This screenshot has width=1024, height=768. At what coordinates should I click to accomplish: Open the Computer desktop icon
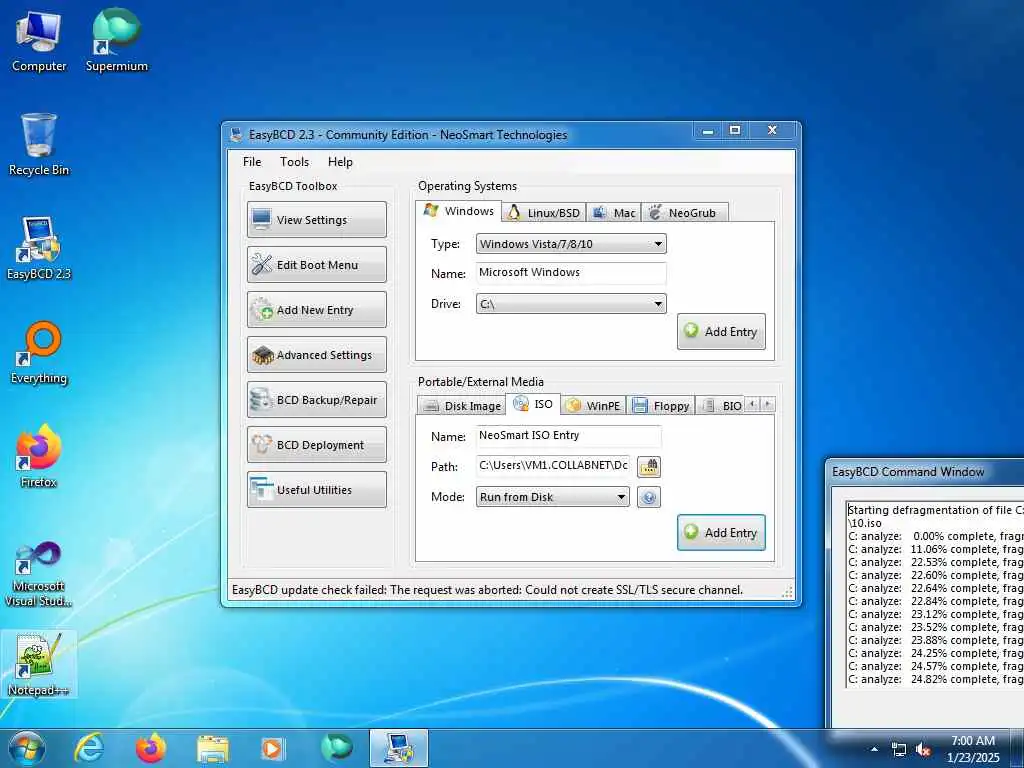pyautogui.click(x=39, y=41)
